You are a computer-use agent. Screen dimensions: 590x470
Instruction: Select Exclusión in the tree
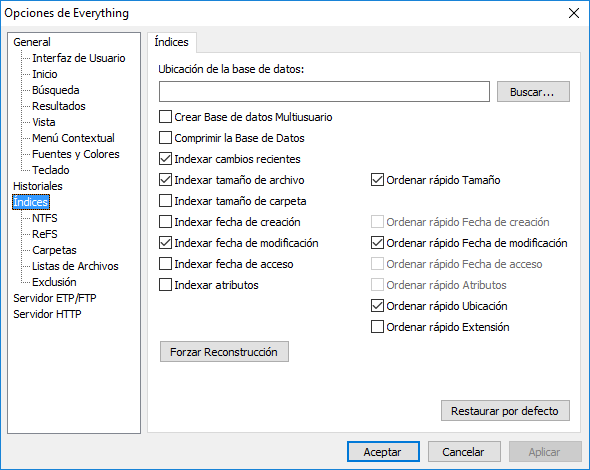pyautogui.click(x=54, y=282)
